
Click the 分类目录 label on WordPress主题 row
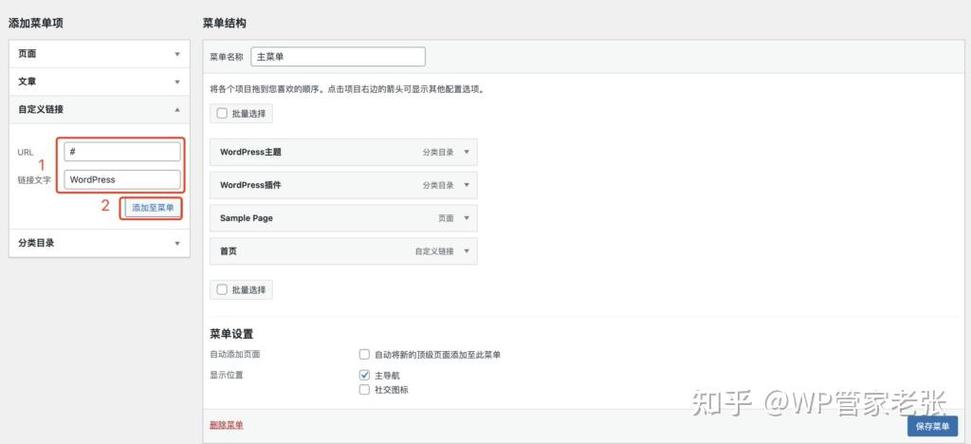coord(438,152)
